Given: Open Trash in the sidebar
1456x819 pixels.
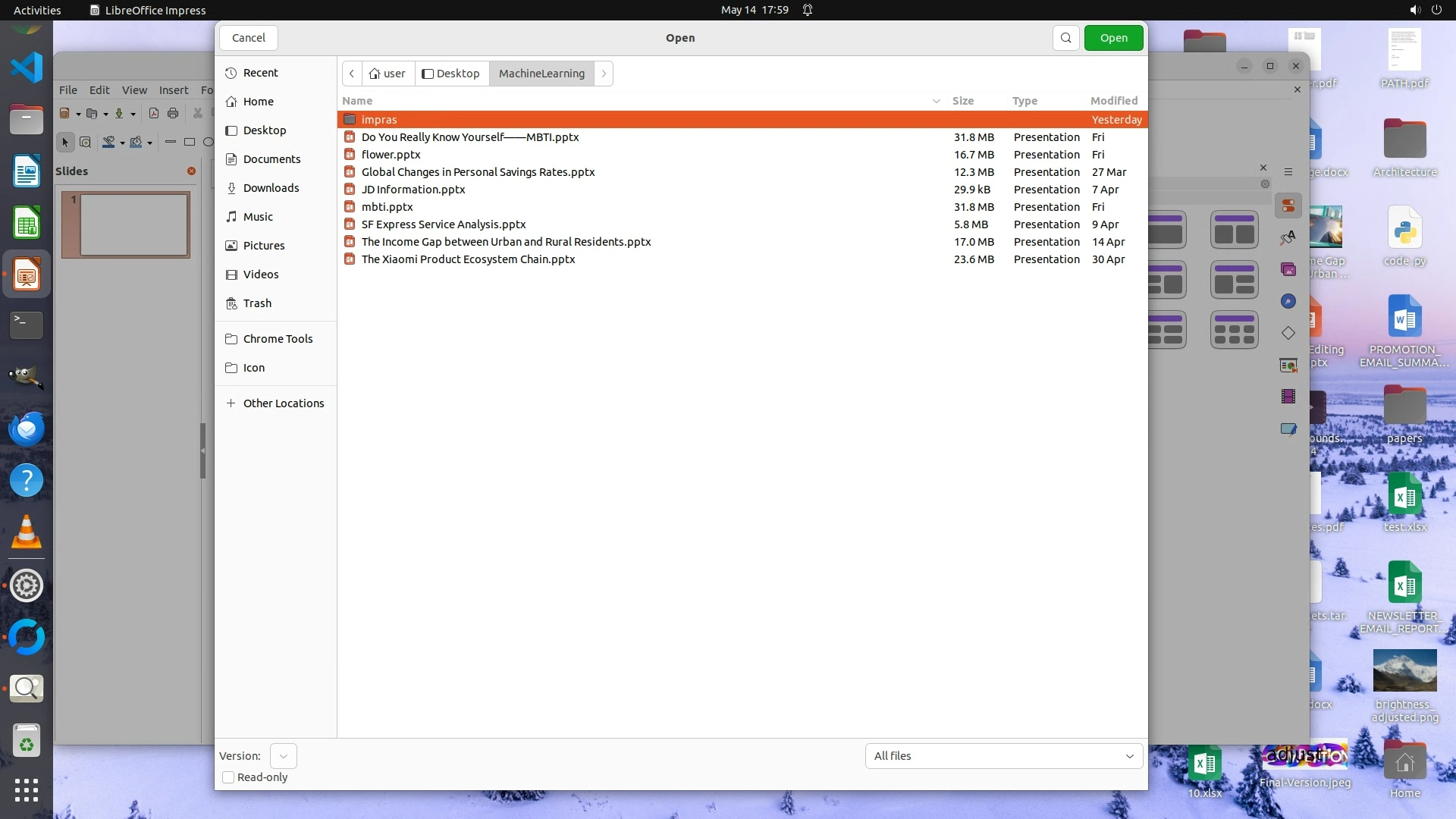Looking at the screenshot, I should (x=257, y=303).
